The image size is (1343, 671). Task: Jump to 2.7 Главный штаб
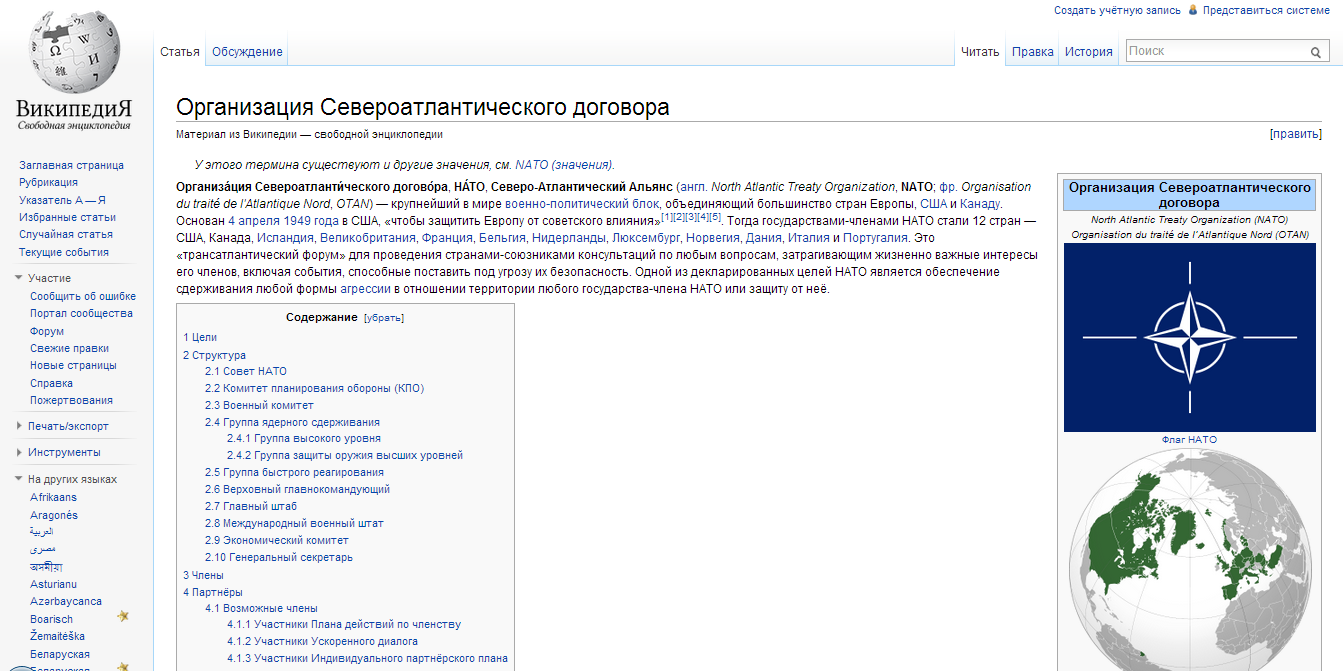point(251,506)
